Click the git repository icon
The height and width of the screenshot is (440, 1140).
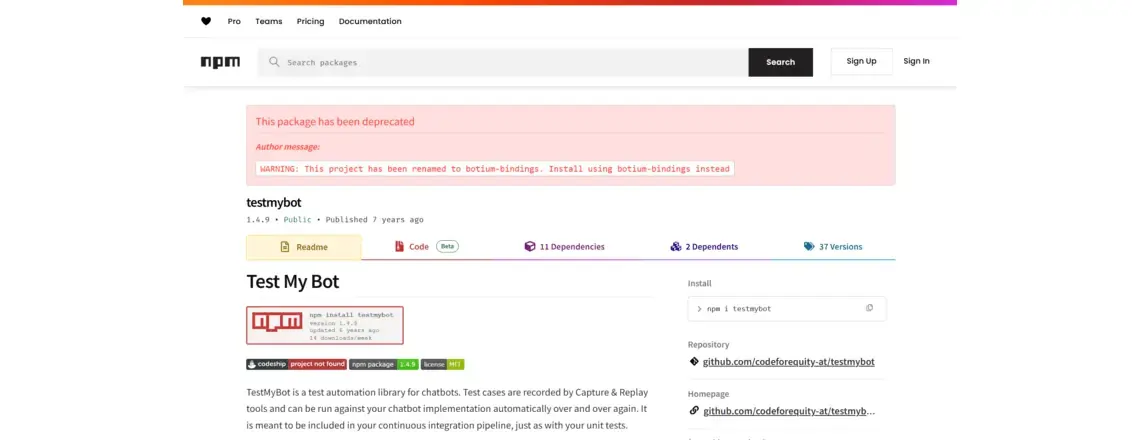pos(694,361)
